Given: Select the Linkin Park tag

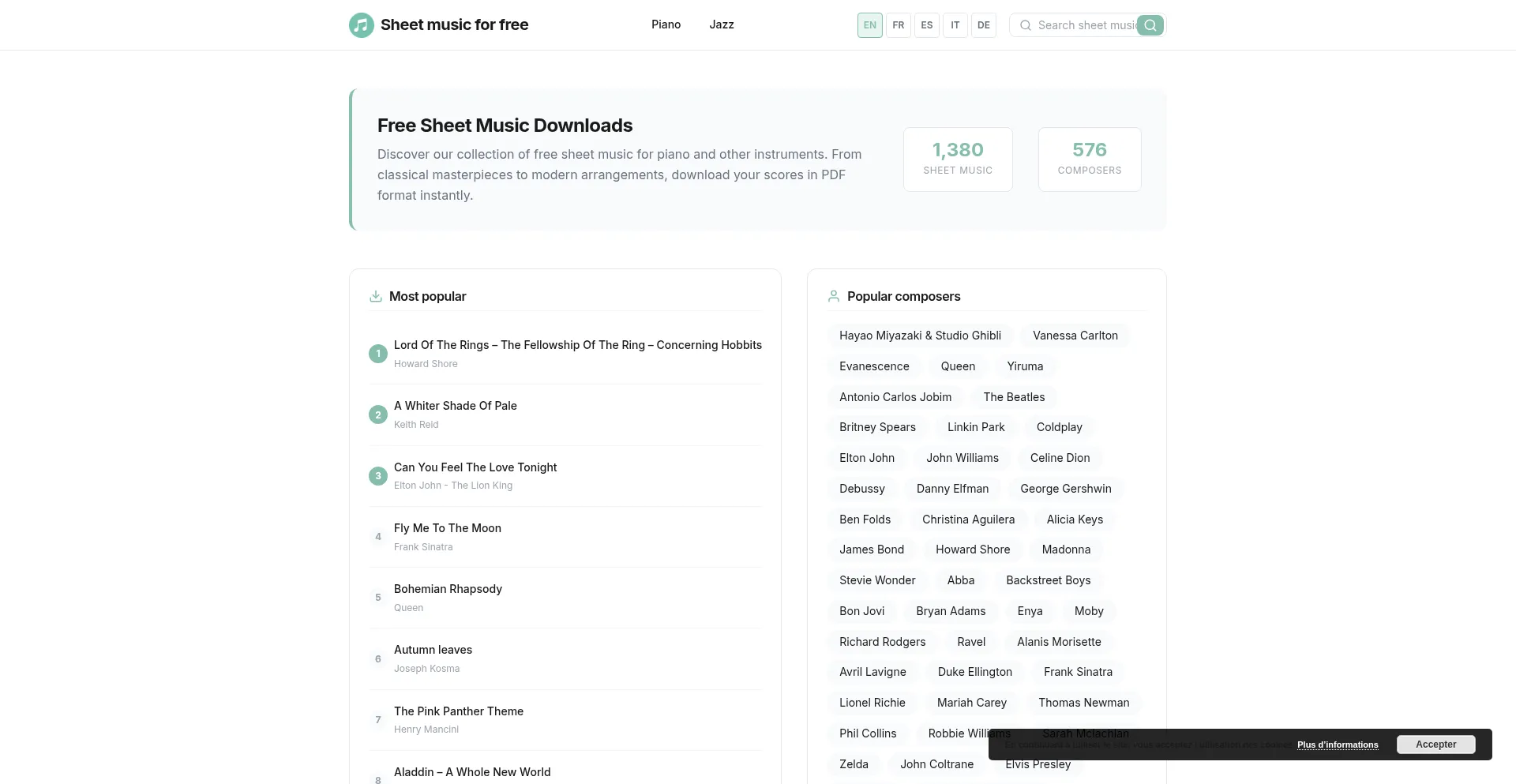Looking at the screenshot, I should coord(976,427).
